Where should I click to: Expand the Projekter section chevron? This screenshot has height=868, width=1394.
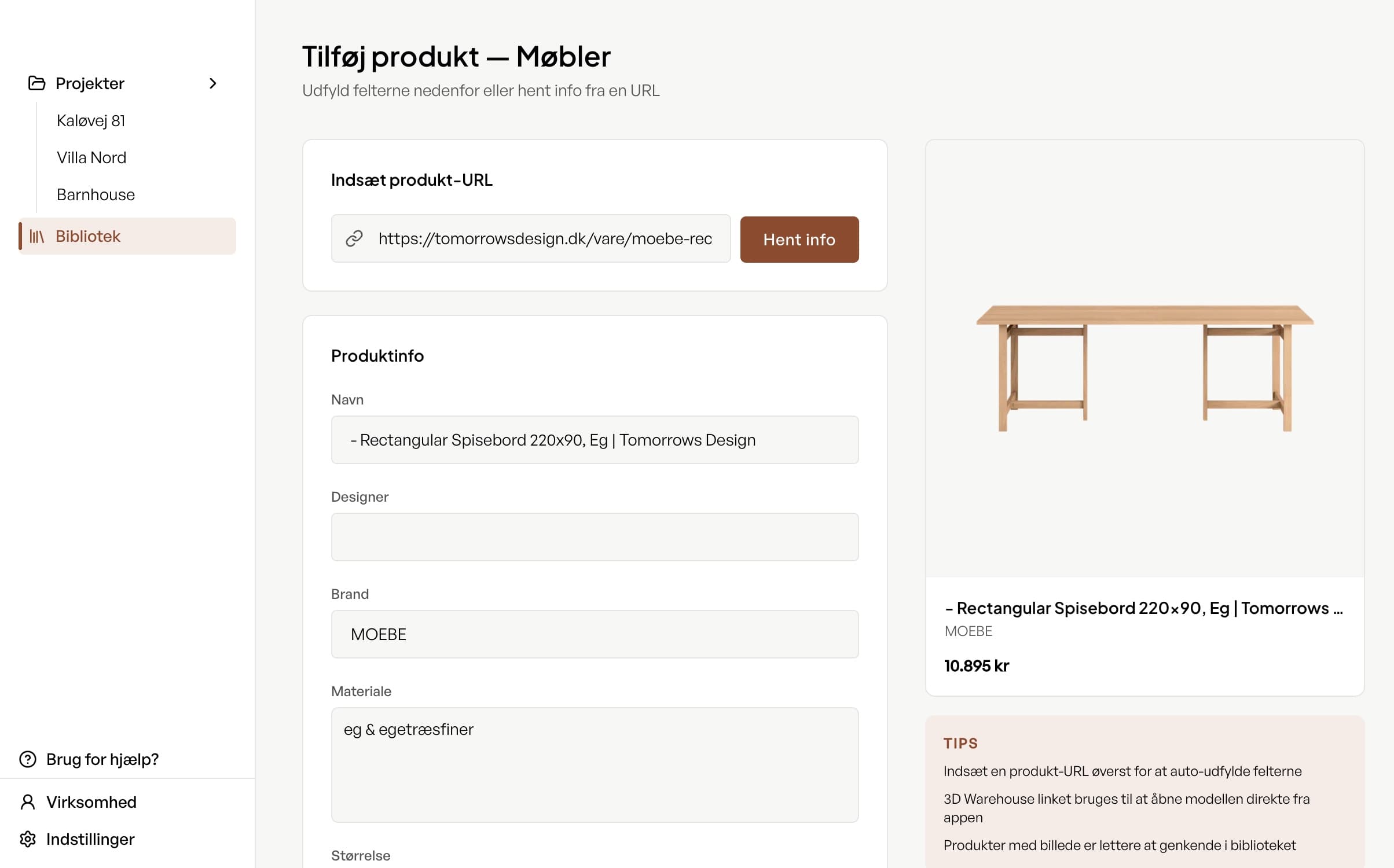(214, 83)
